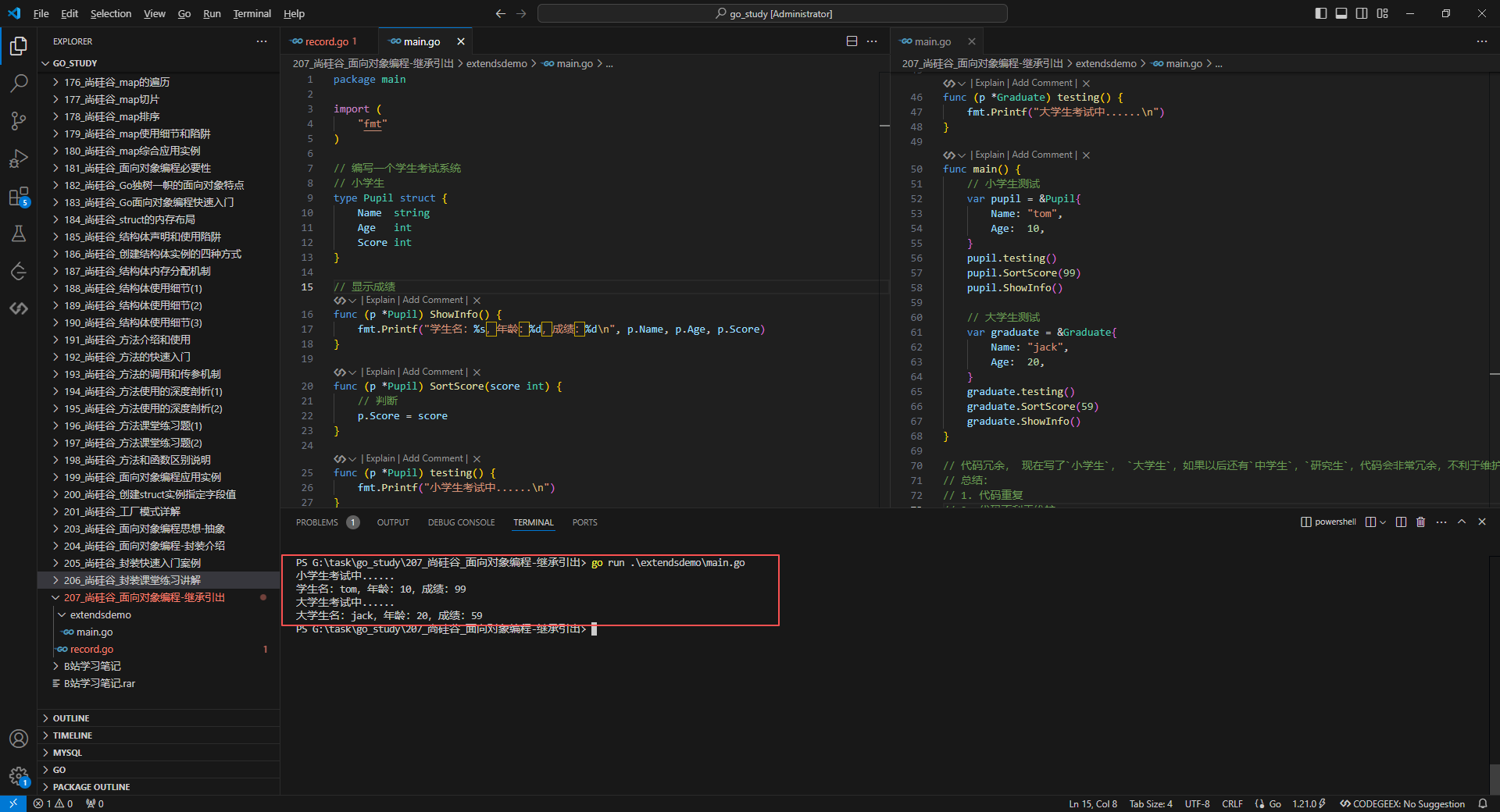
Task: Select B站学习笔记.rar in the Explorer
Action: click(x=160, y=683)
